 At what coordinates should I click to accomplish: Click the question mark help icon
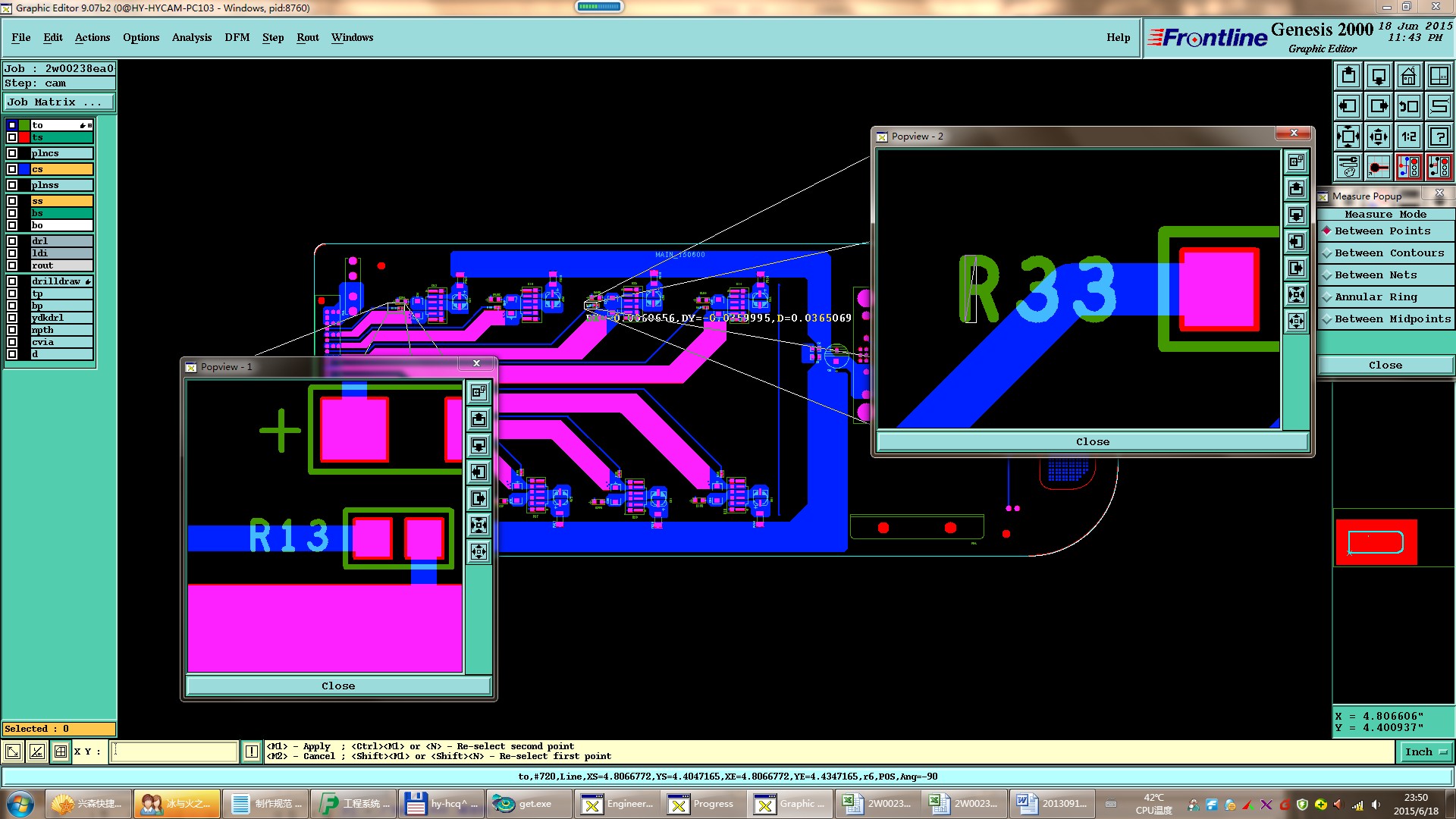tap(1439, 136)
